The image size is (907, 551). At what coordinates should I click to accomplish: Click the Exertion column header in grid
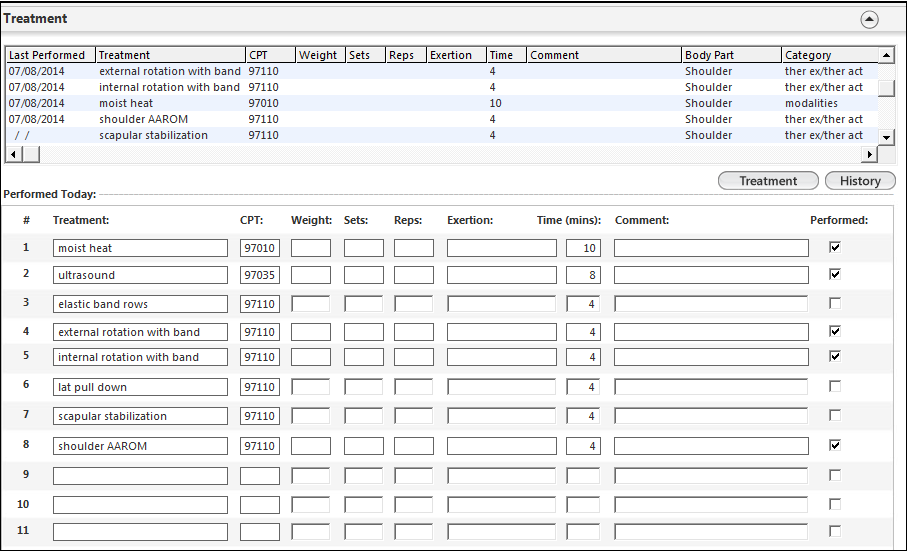coord(456,55)
